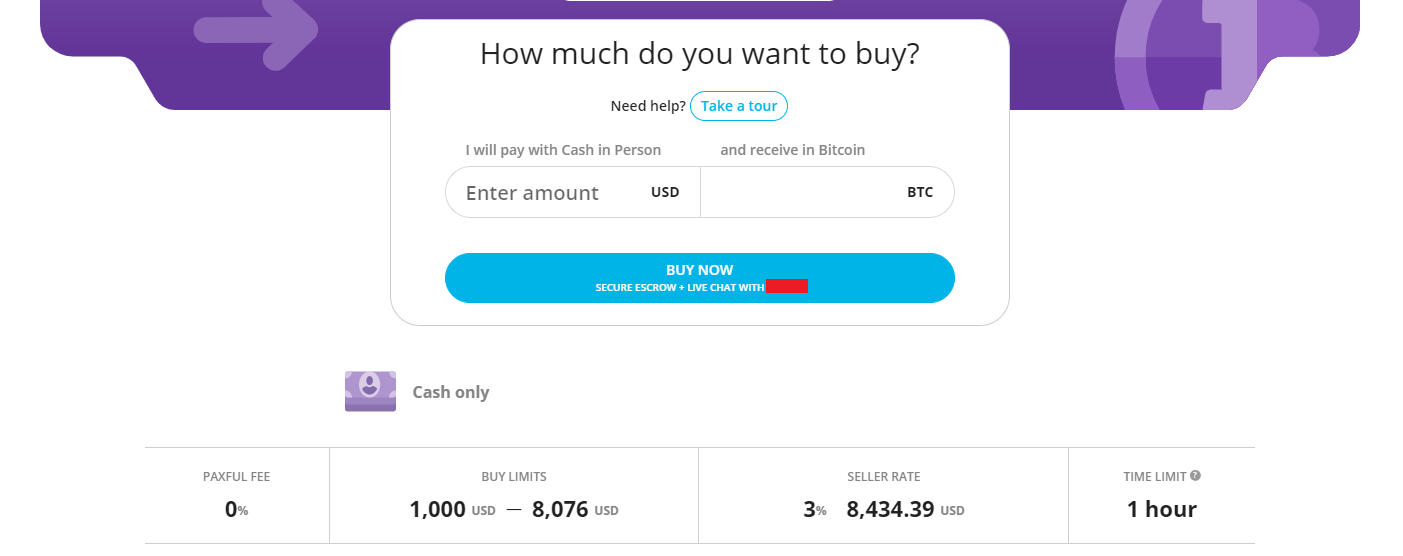Screen dimensions: 1403x556
Task: Click the USD currency label in amount box
Action: click(665, 192)
